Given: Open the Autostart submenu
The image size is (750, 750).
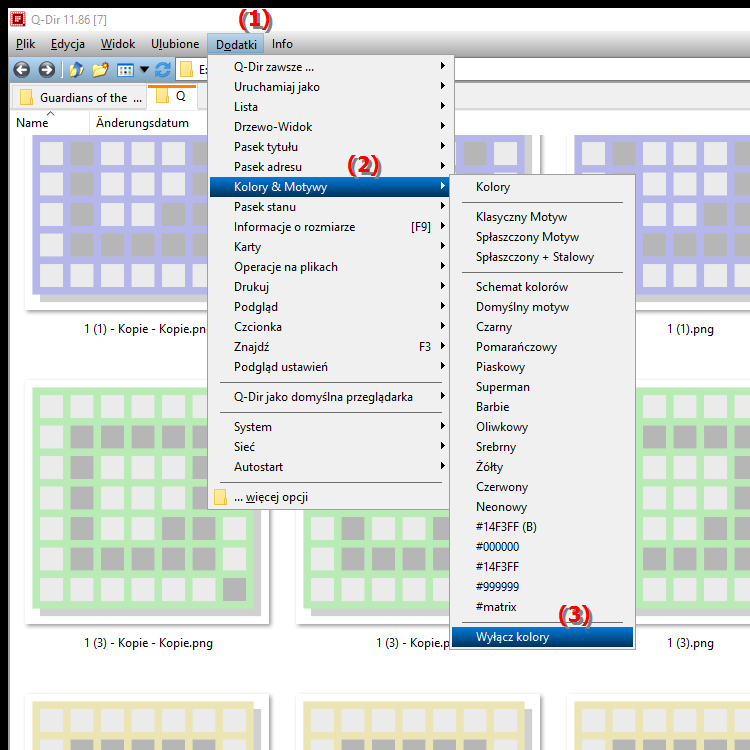Looking at the screenshot, I should [x=329, y=467].
